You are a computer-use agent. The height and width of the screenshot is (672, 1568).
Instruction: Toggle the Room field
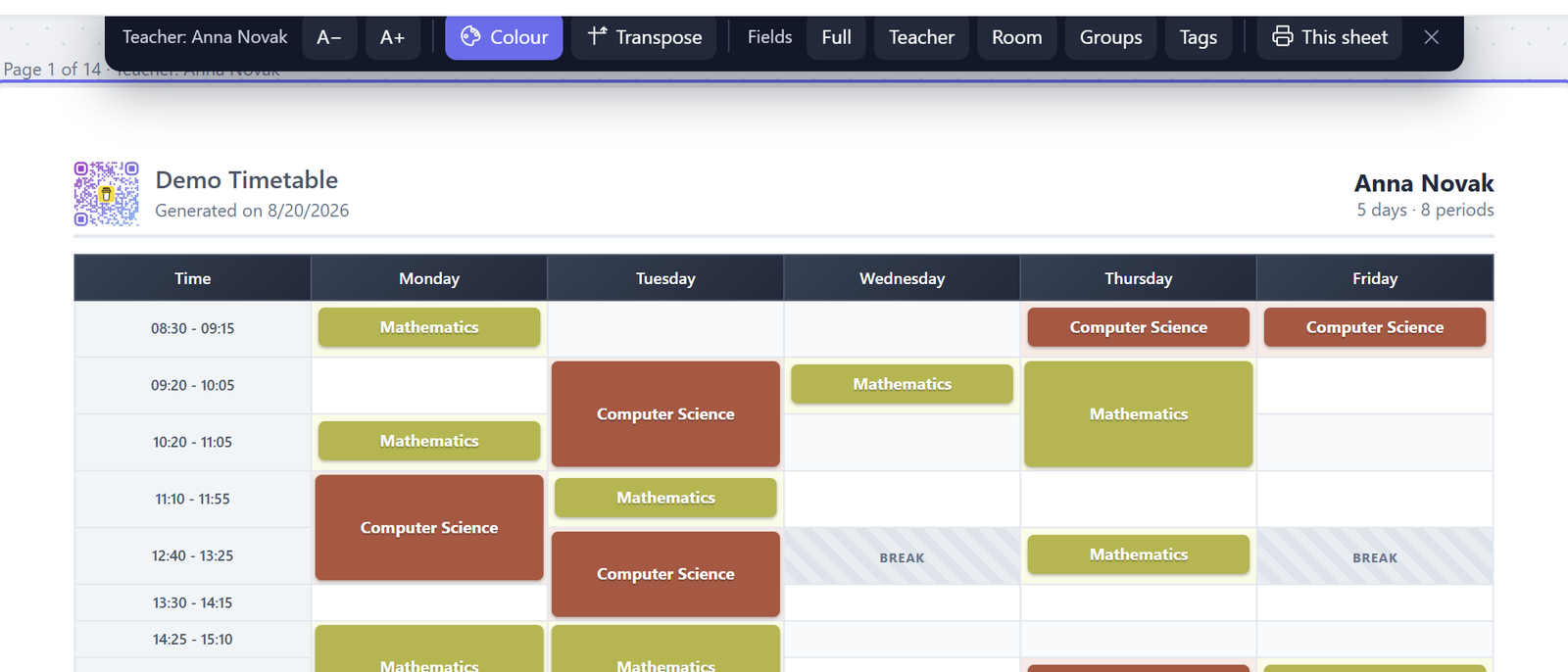point(1016,37)
